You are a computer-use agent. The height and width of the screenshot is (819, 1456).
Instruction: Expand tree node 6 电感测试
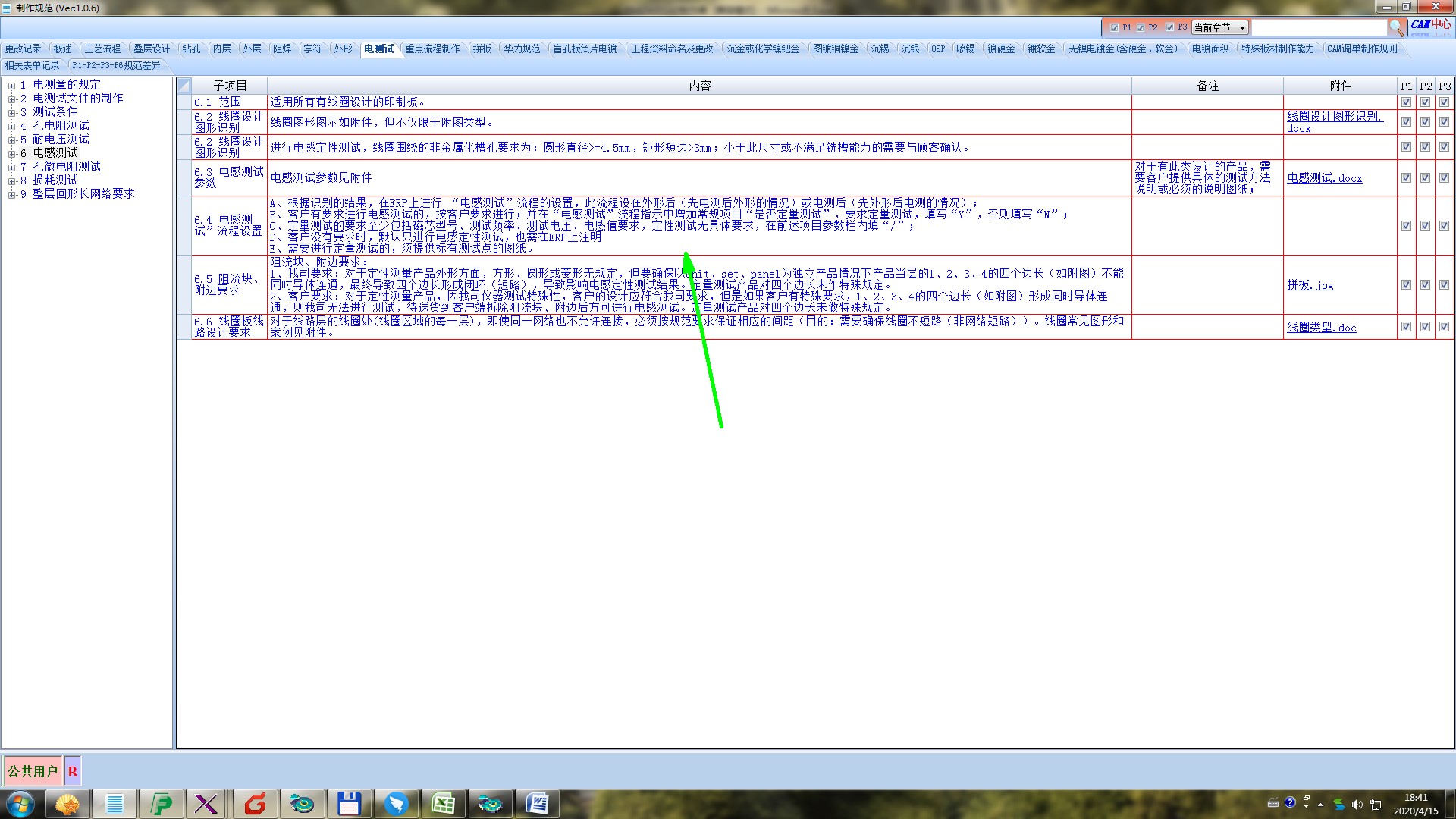click(11, 153)
